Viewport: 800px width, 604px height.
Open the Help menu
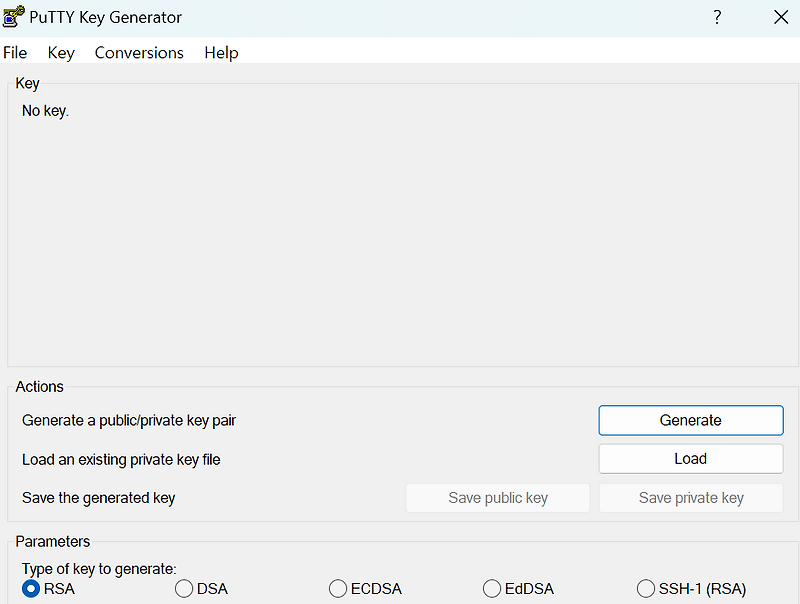[x=221, y=52]
